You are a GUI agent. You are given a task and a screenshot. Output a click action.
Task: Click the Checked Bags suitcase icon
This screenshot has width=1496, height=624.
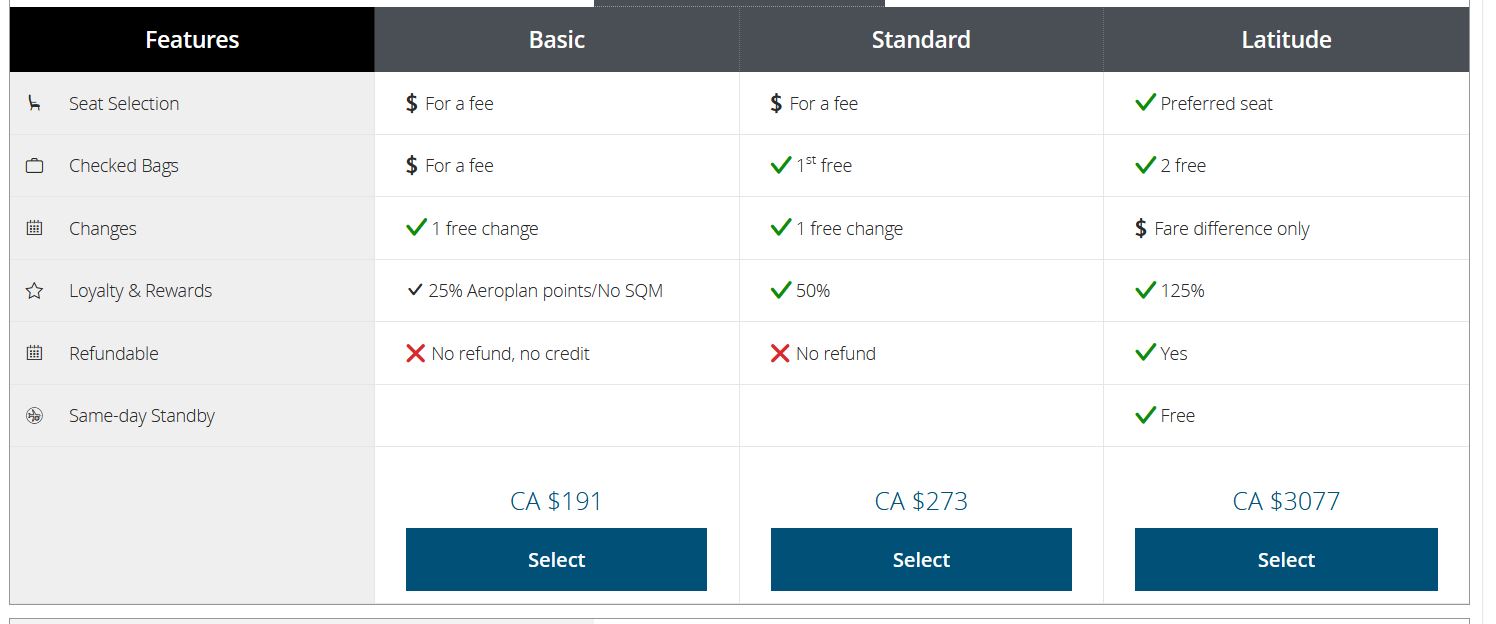coord(34,166)
